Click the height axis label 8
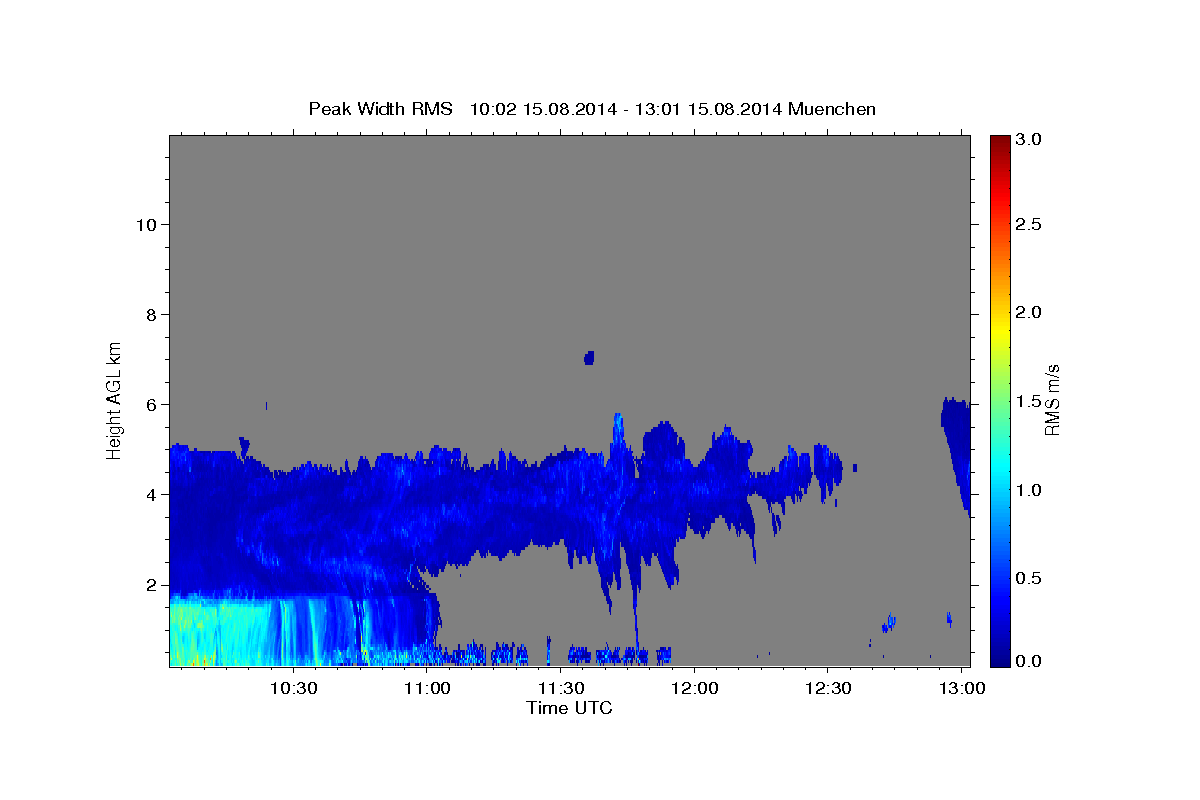Screen dimensions: 1200x800 (153, 315)
